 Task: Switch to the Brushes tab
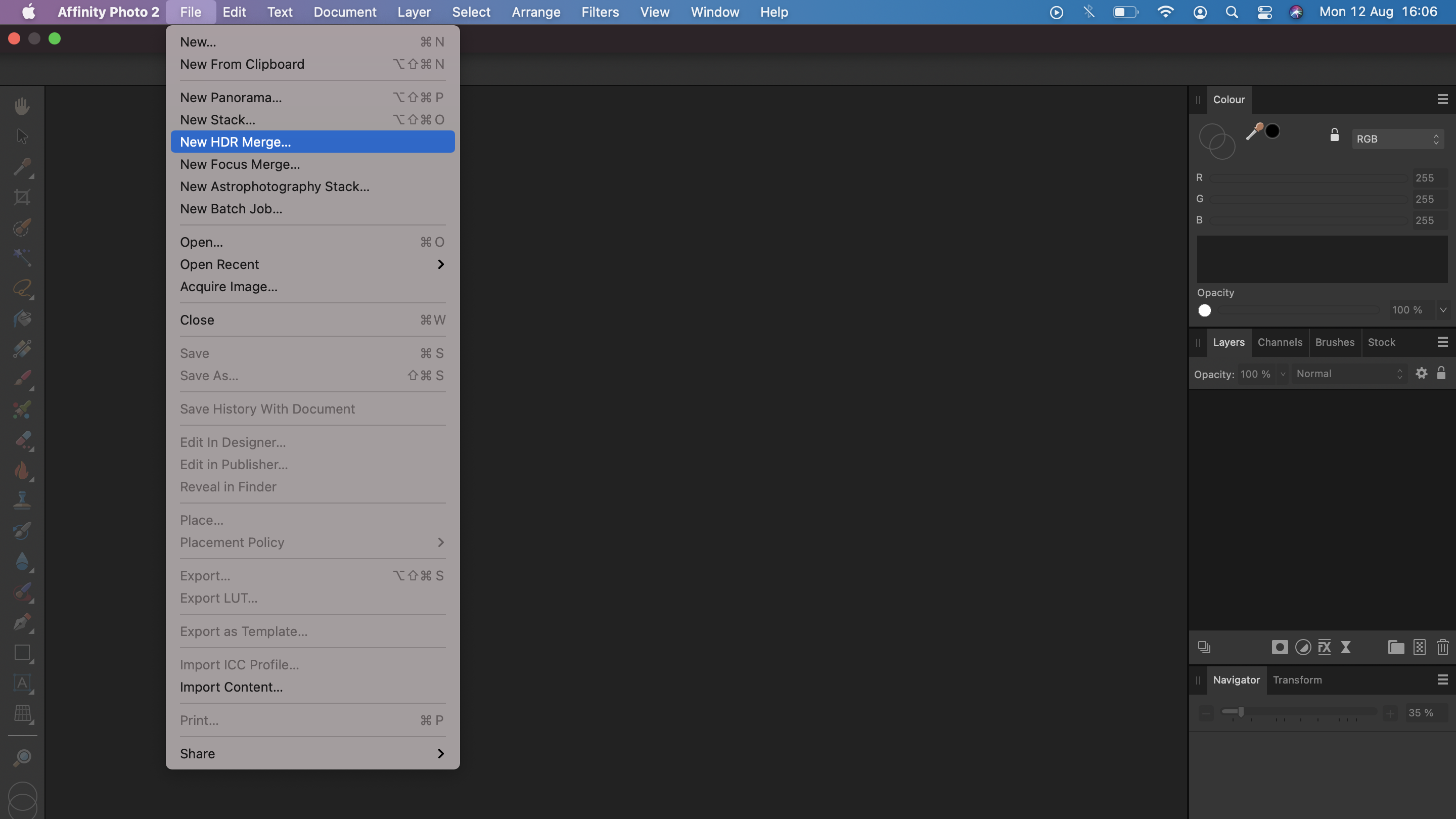pos(1335,342)
